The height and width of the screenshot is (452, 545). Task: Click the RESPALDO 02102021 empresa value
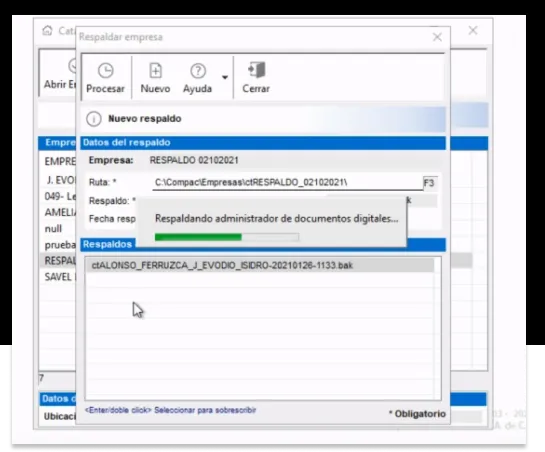tap(194, 160)
